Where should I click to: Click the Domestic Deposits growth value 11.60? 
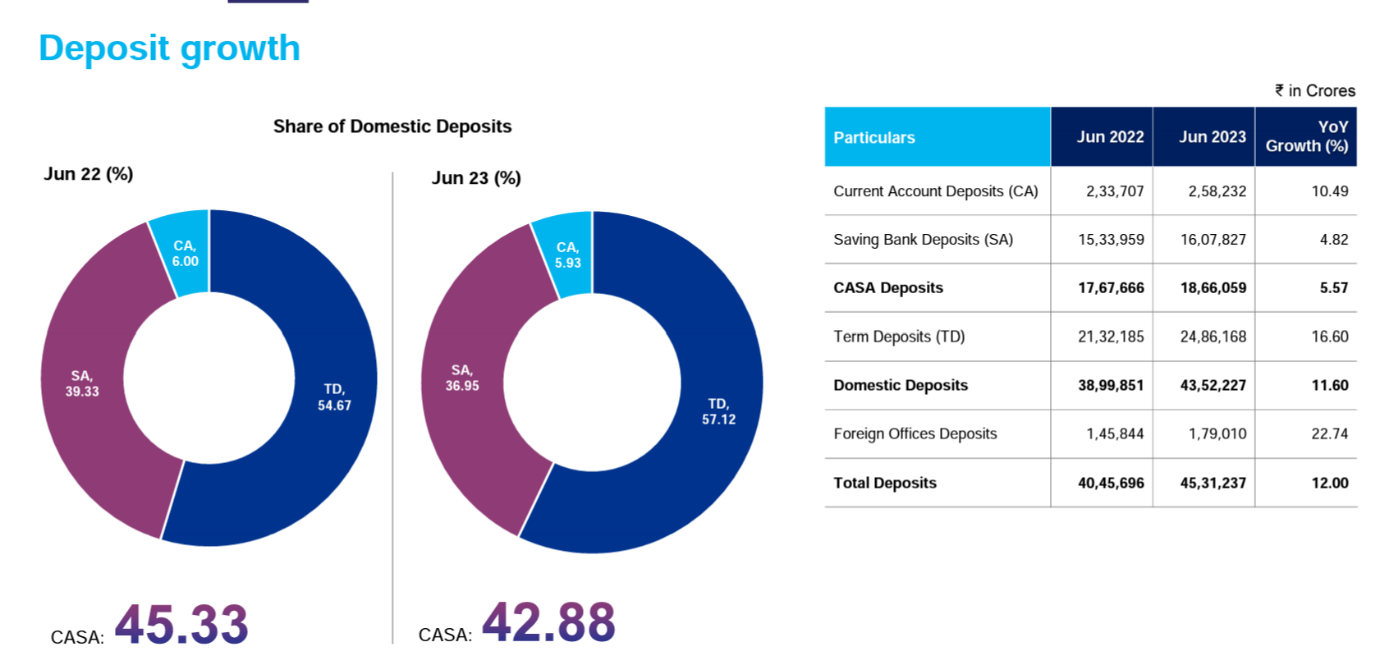click(1330, 385)
